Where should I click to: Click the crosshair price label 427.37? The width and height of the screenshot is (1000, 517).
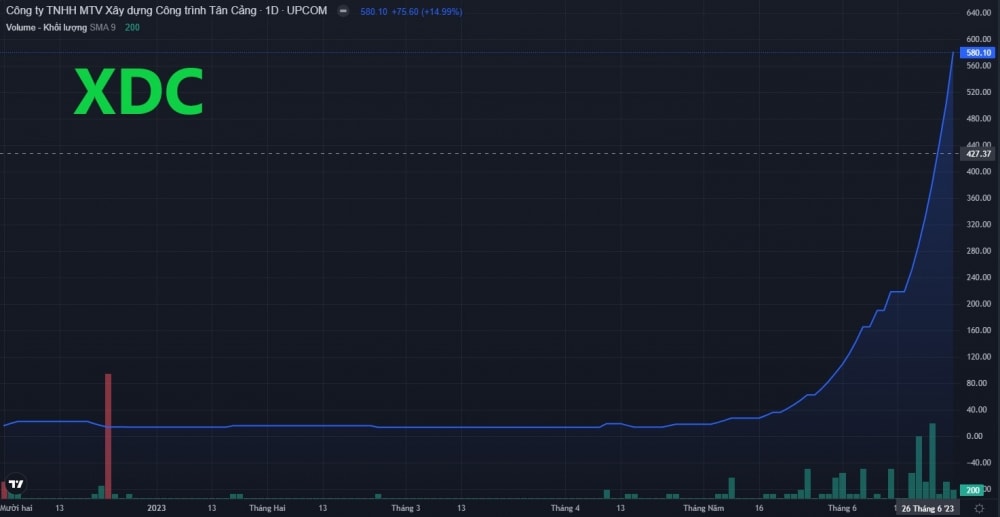(978, 154)
